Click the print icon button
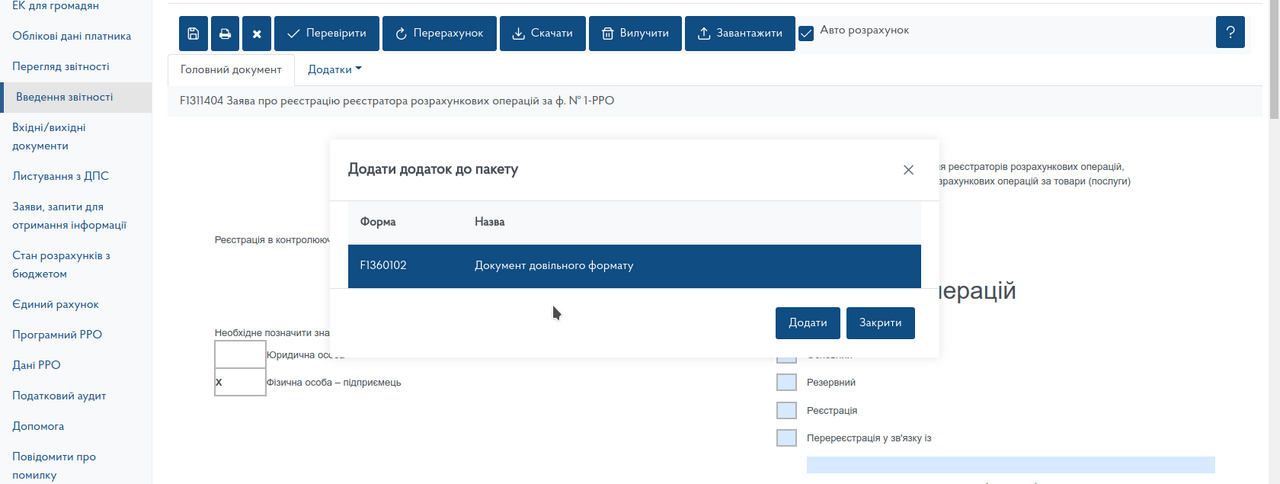 (225, 33)
